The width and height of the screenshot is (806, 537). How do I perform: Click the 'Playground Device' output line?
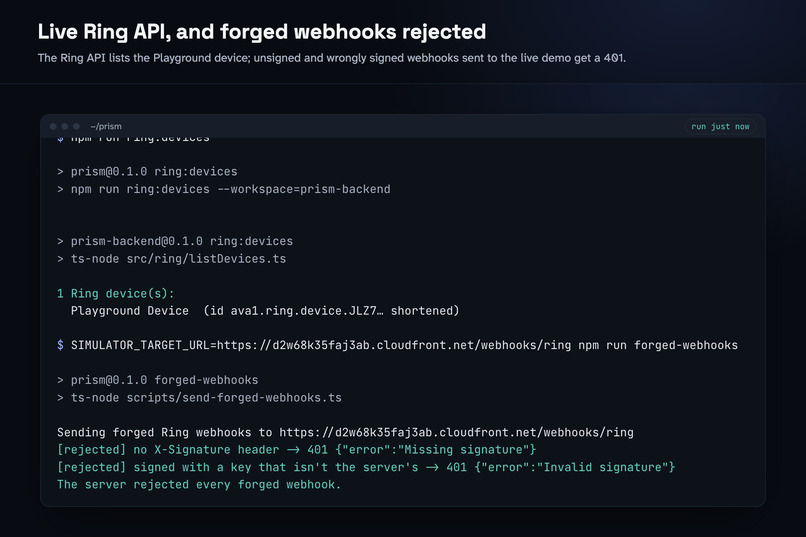tap(265, 311)
